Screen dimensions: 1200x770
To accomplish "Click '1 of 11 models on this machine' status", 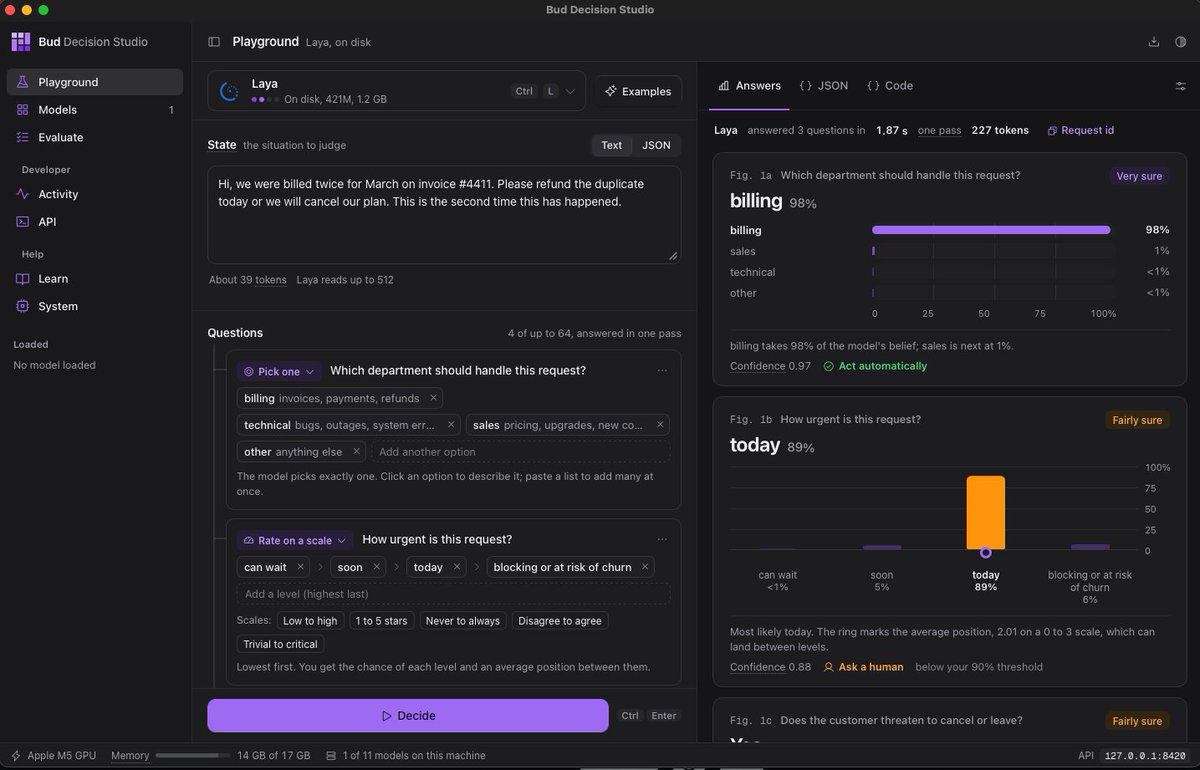I will tap(405, 756).
